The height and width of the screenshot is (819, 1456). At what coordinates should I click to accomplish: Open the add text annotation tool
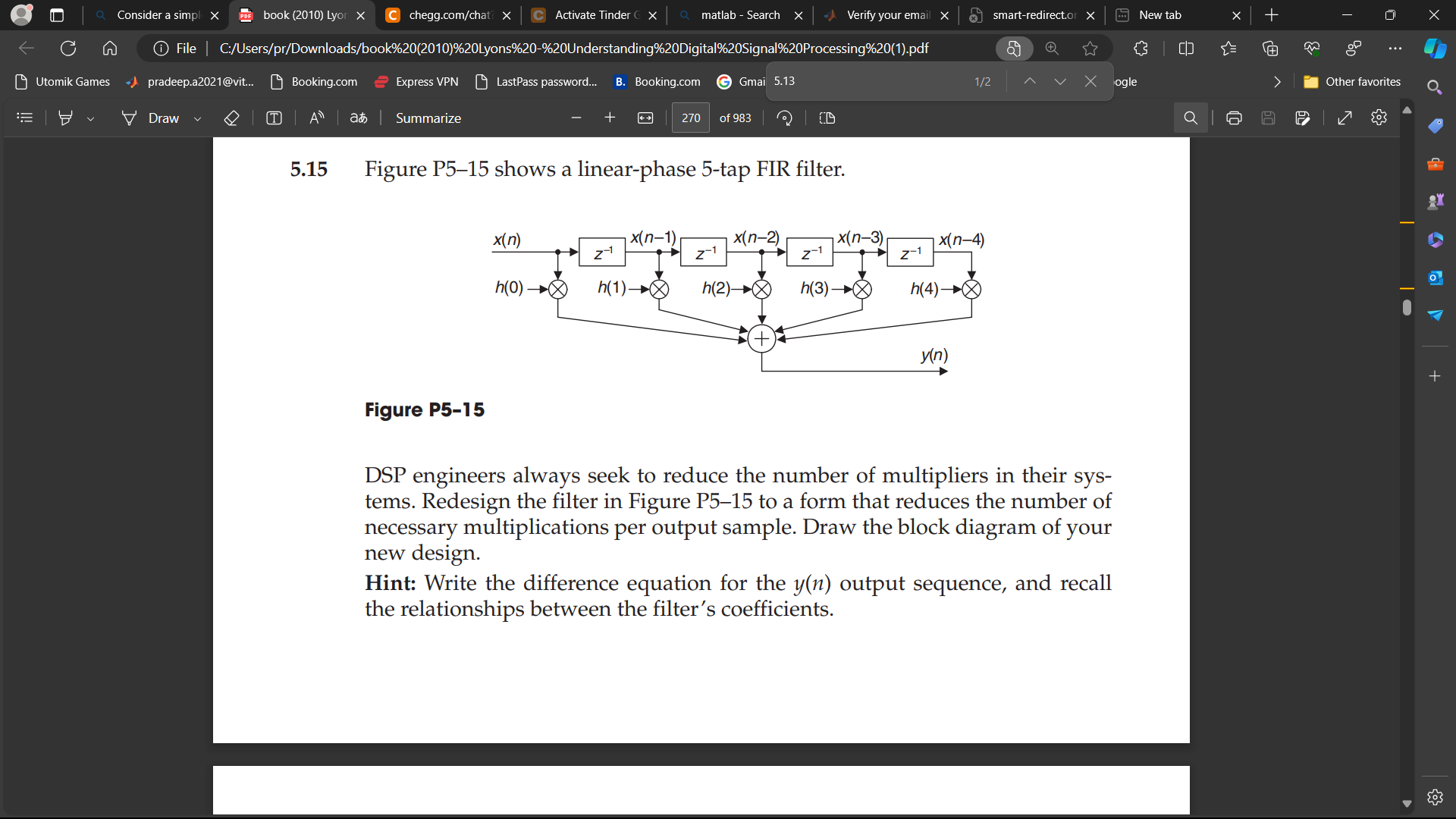pos(274,118)
